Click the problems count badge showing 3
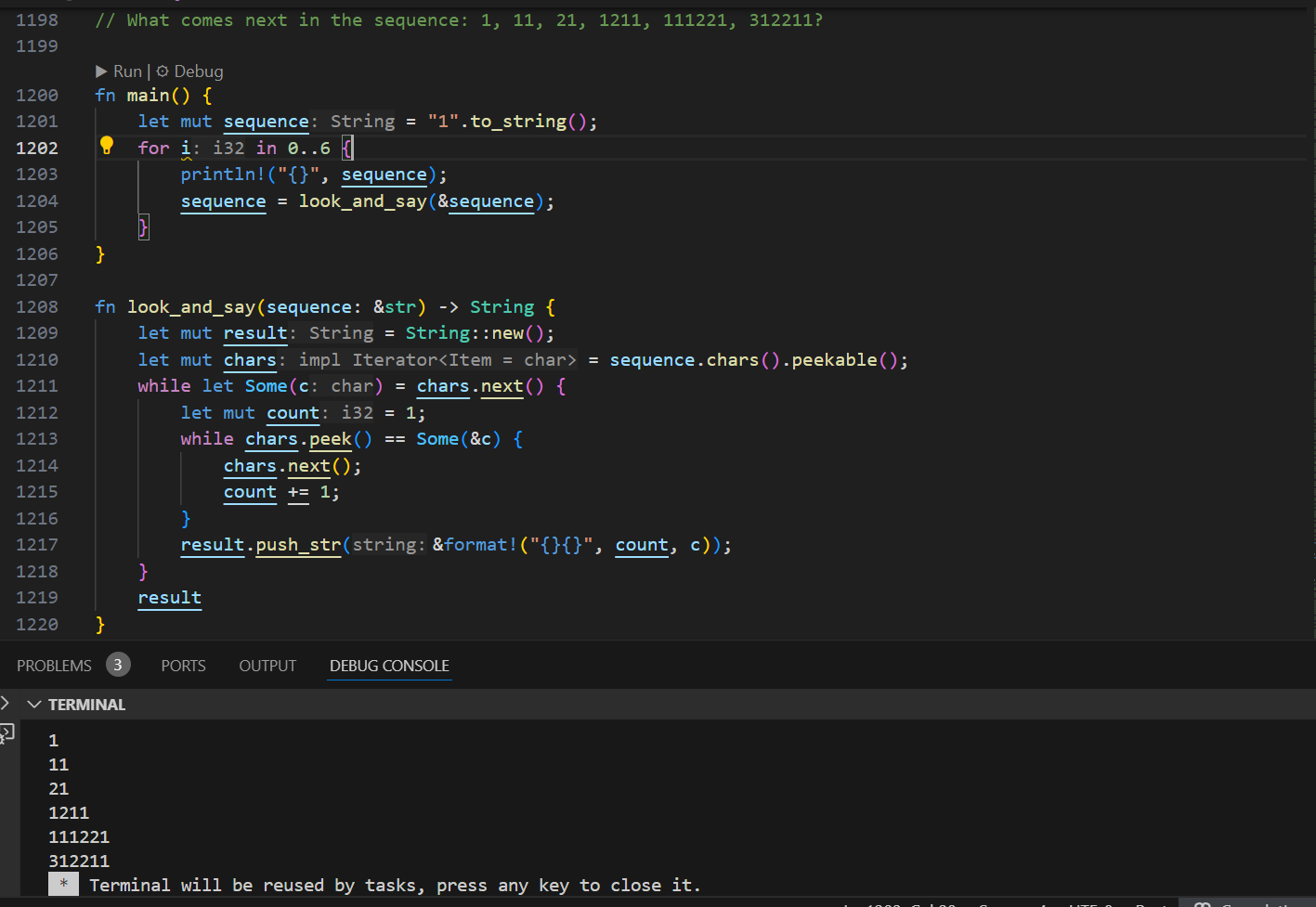The height and width of the screenshot is (907, 1316). pyautogui.click(x=118, y=665)
